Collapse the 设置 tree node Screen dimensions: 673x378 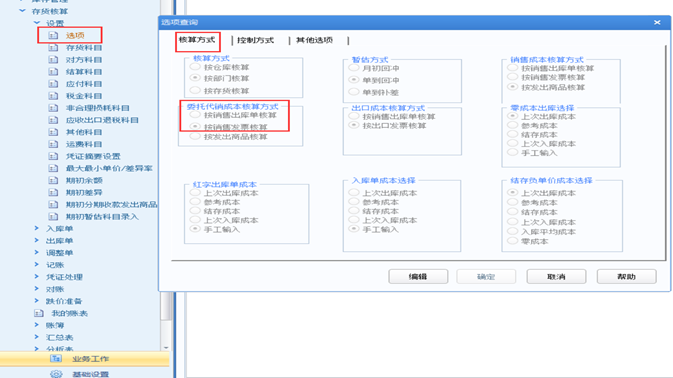coord(37,23)
